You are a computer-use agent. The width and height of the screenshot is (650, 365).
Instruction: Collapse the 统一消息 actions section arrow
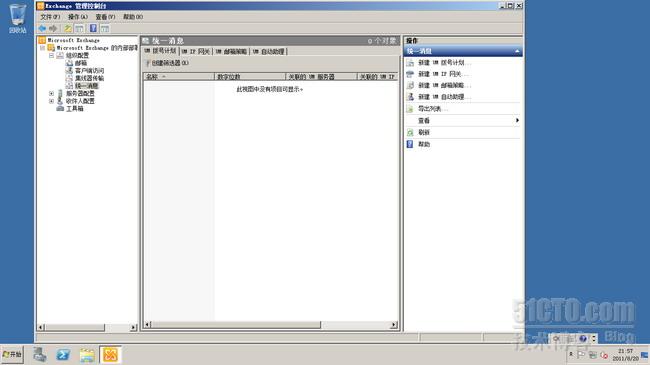[x=517, y=51]
